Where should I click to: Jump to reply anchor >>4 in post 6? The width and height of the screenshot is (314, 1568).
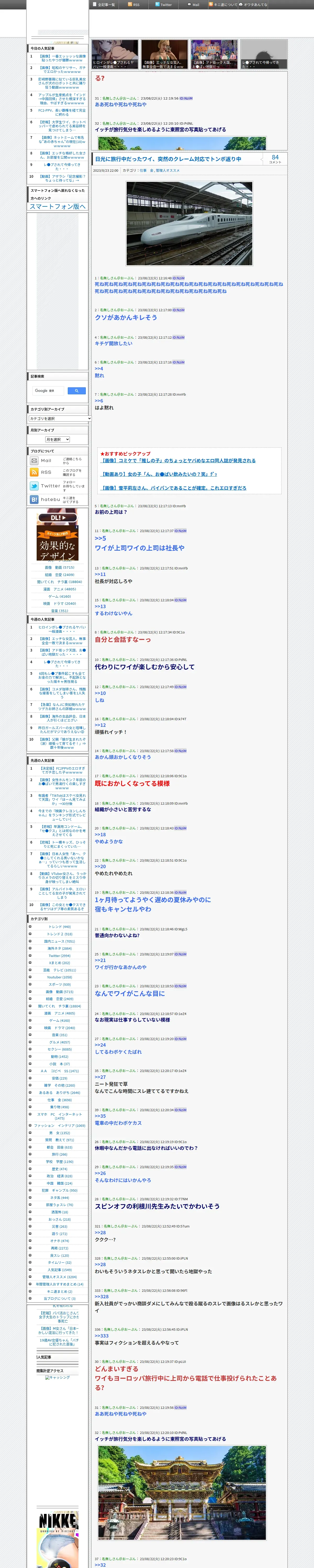pyautogui.click(x=99, y=368)
